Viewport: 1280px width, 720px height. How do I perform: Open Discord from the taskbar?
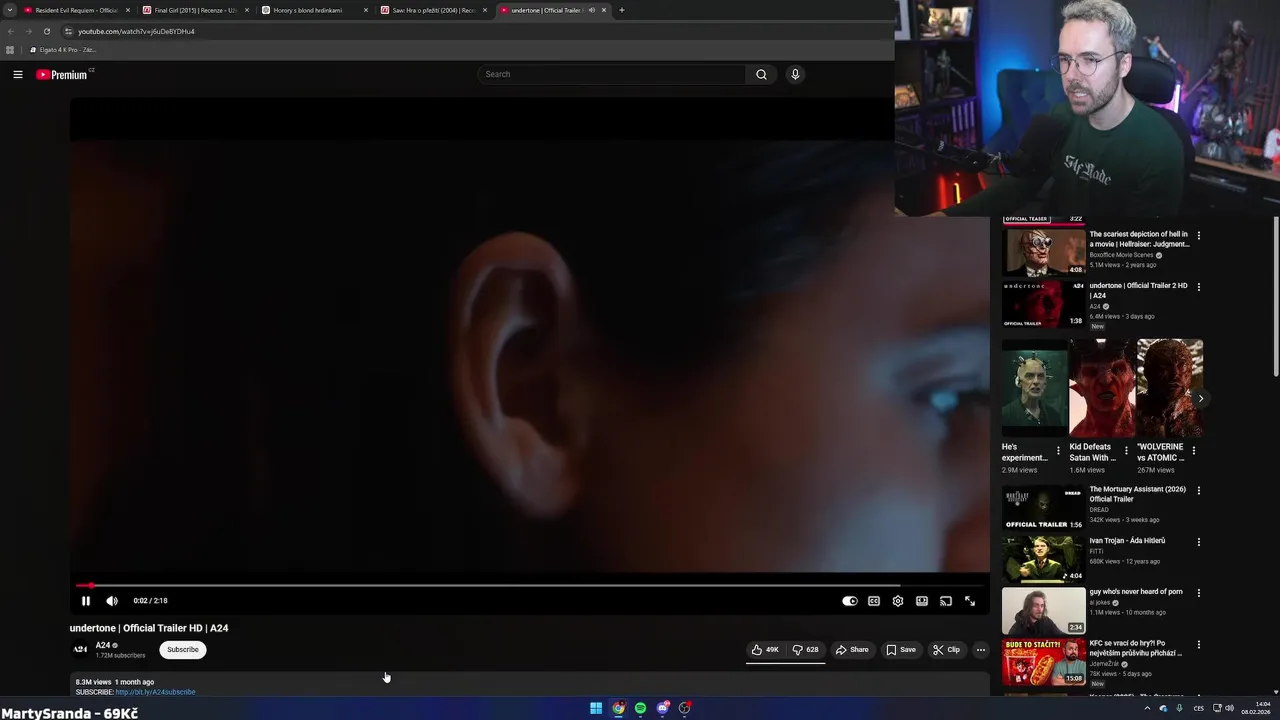pos(662,708)
